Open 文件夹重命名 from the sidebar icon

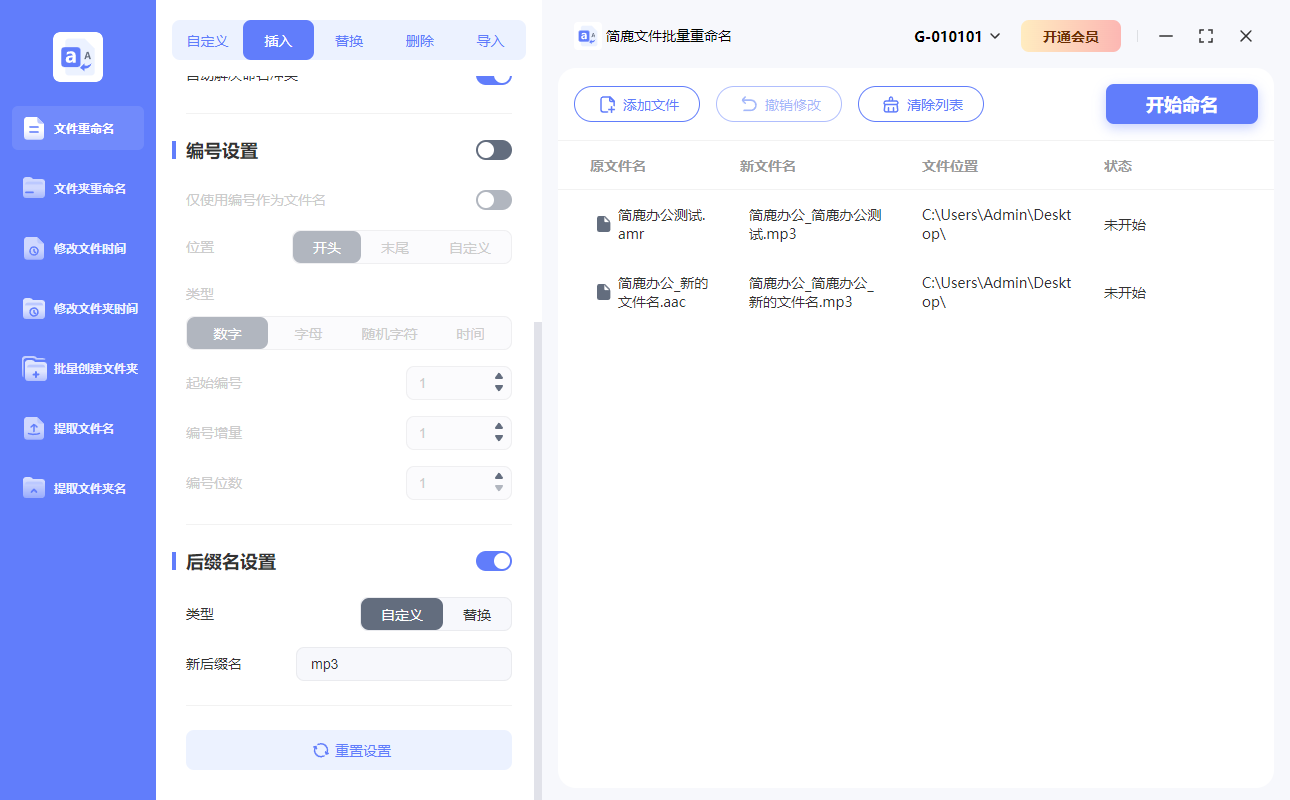point(34,188)
